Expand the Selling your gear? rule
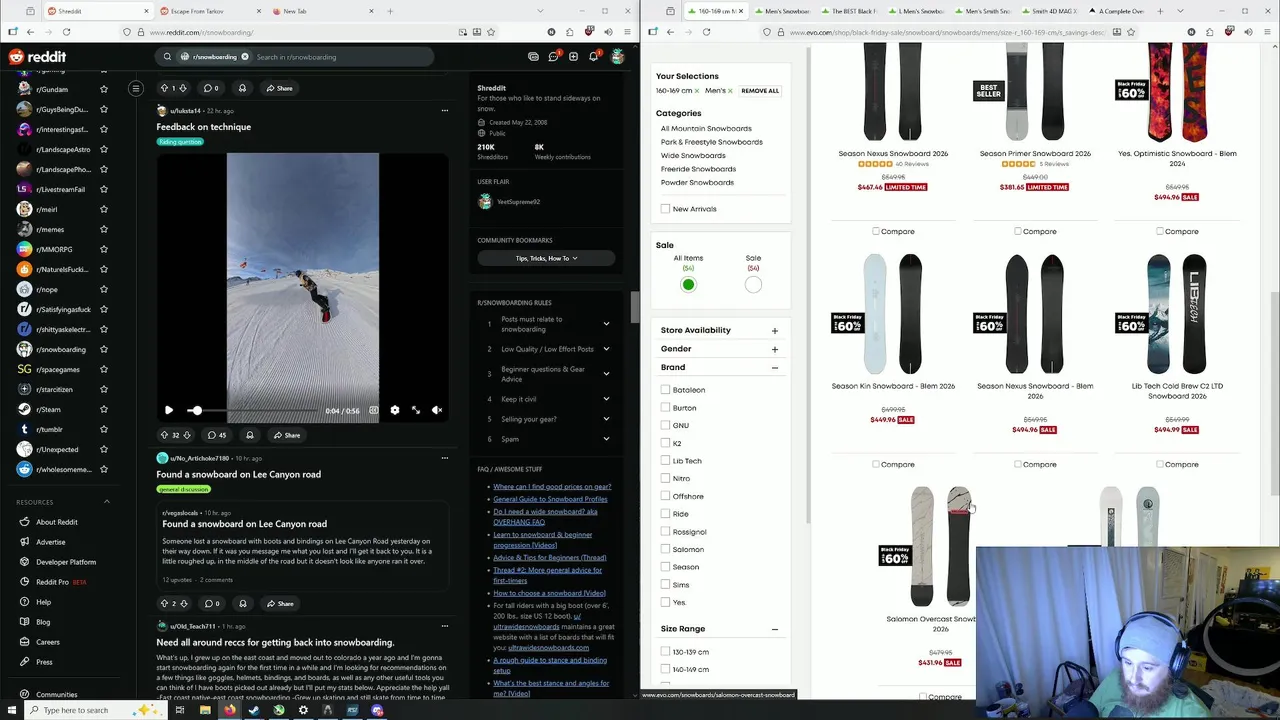This screenshot has width=1280, height=720. [606, 419]
